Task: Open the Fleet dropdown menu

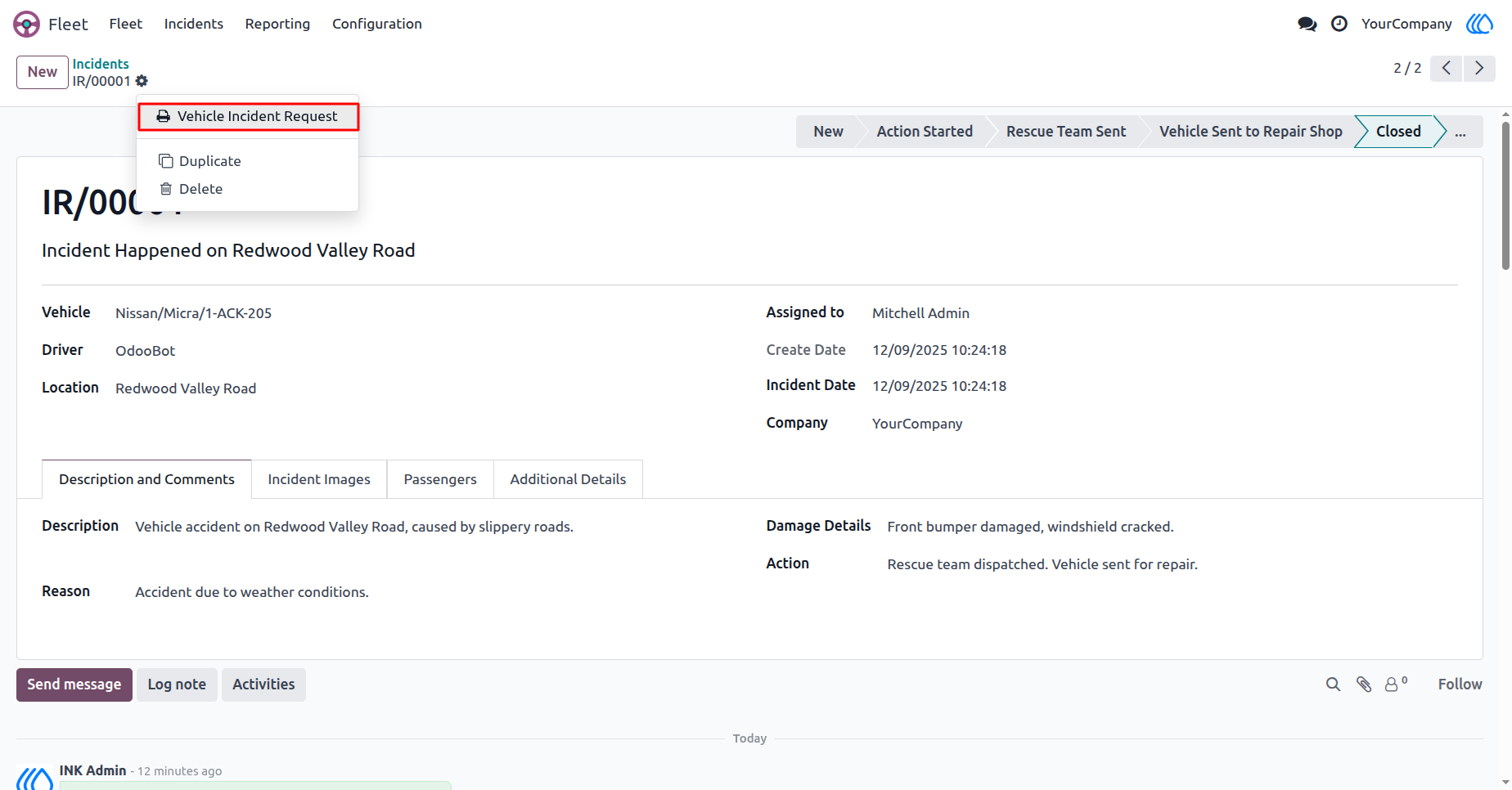Action: coord(125,24)
